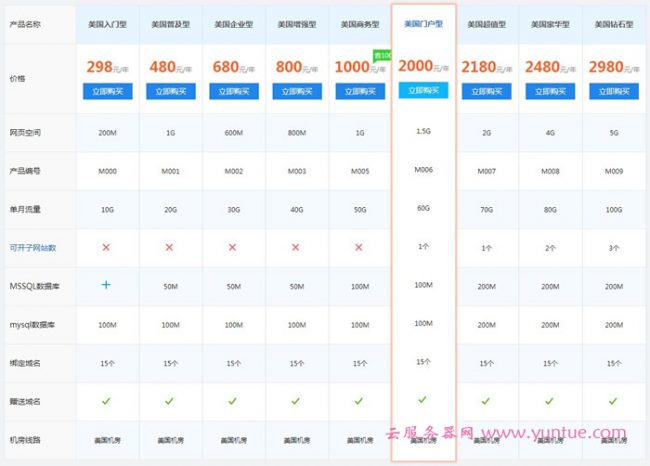Click 立即购买 under the 680元 price
650x466 pixels.
click(233, 91)
